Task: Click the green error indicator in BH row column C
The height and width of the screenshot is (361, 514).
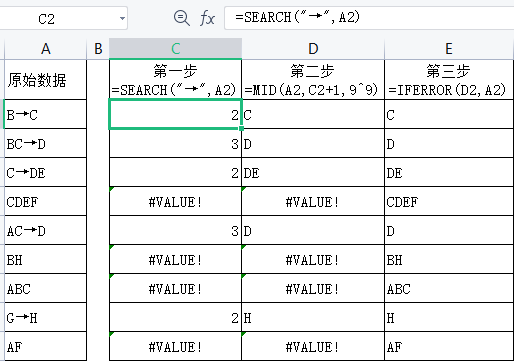Action: [112, 247]
